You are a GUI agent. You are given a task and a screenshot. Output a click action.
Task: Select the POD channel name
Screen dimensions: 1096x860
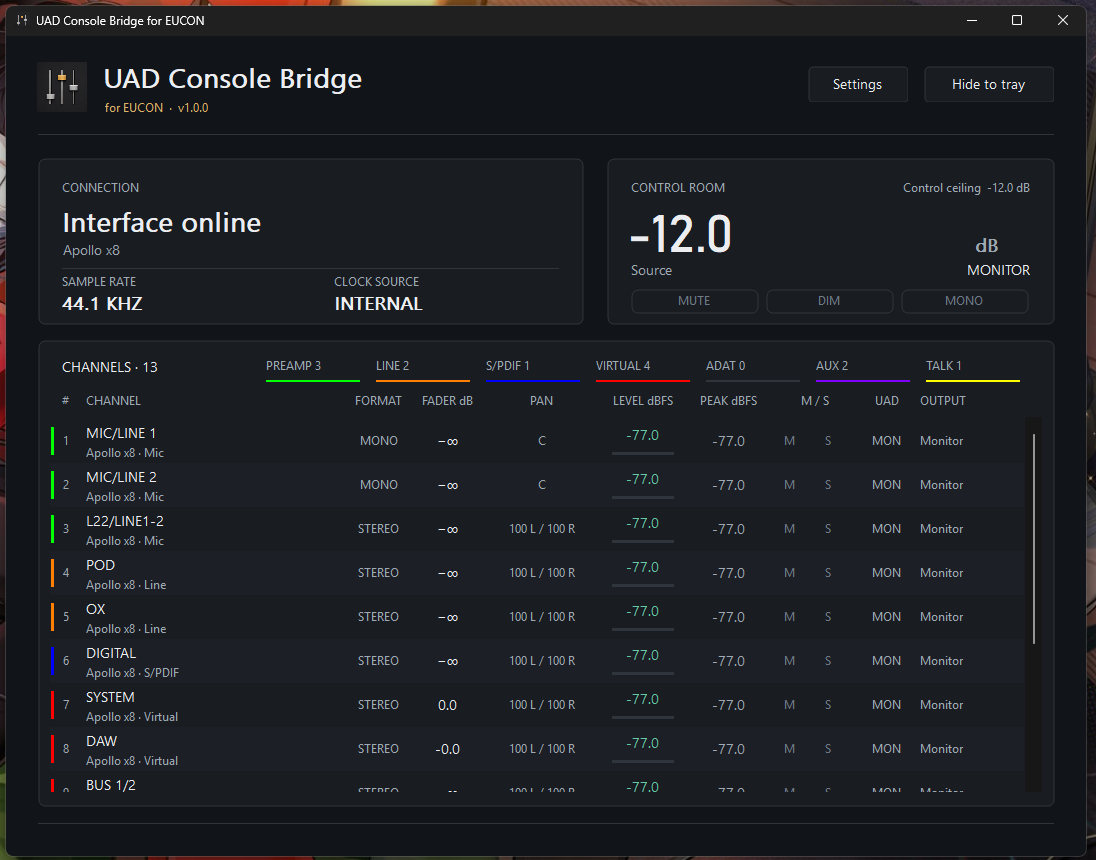[x=101, y=566]
